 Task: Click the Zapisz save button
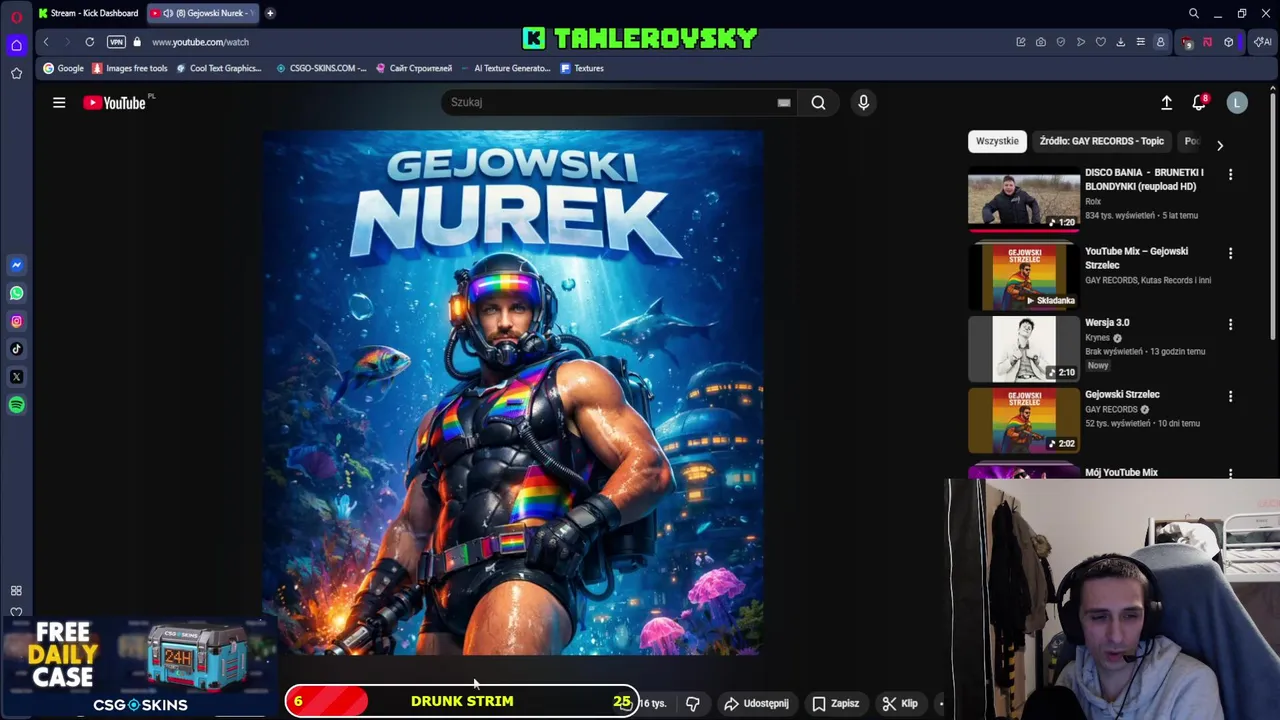[836, 704]
